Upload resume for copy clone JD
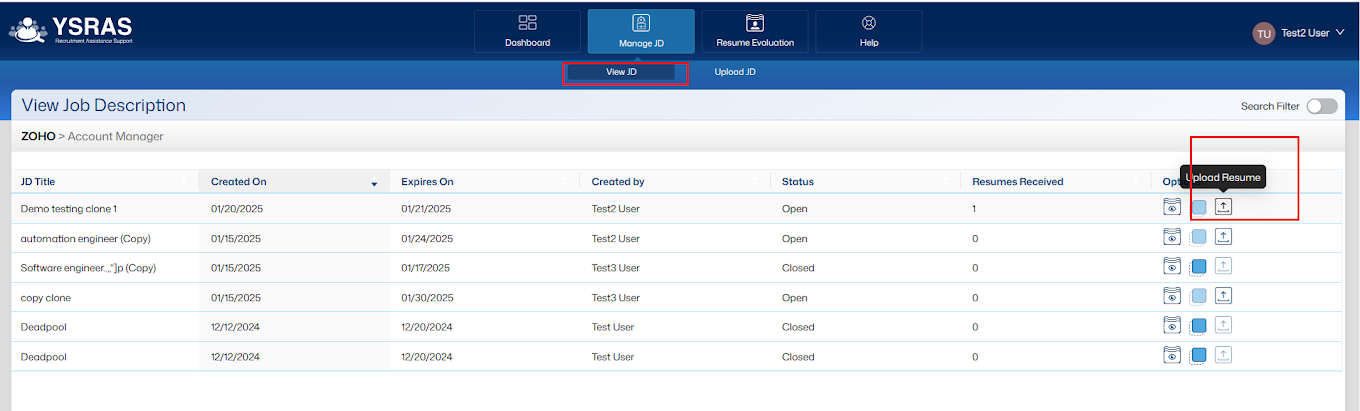 1224,296
